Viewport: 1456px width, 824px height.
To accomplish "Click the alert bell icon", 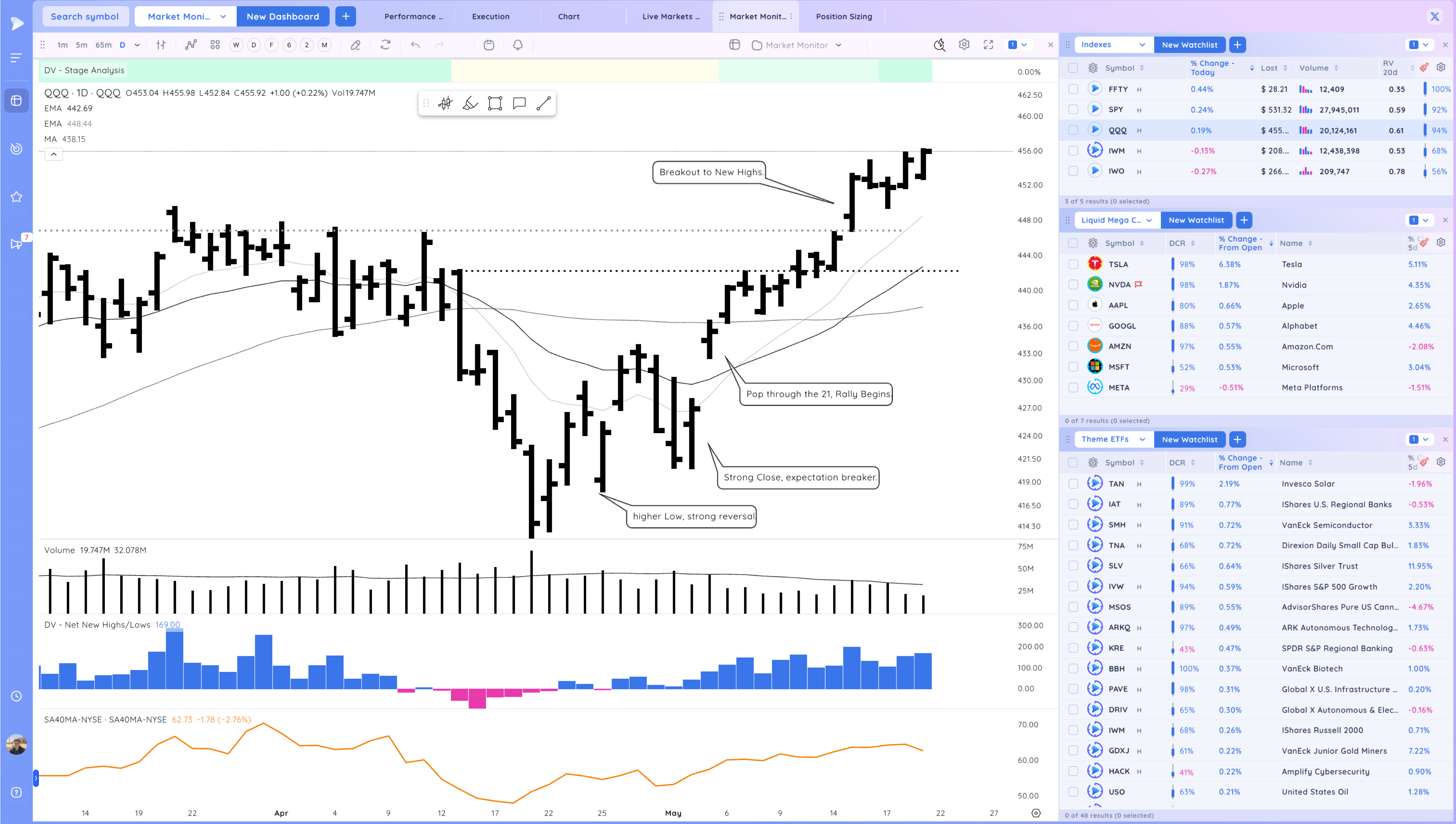I will (x=518, y=45).
